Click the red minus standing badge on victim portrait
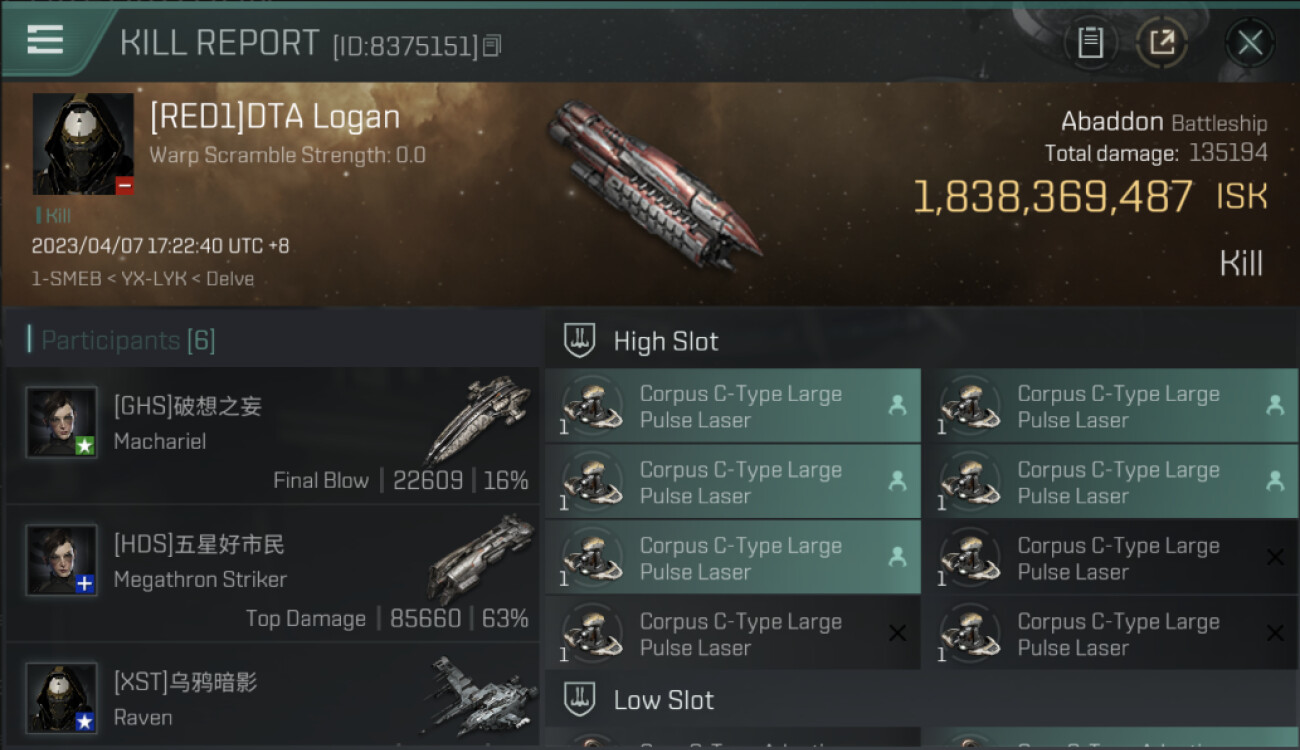The image size is (1300, 750). tap(124, 185)
